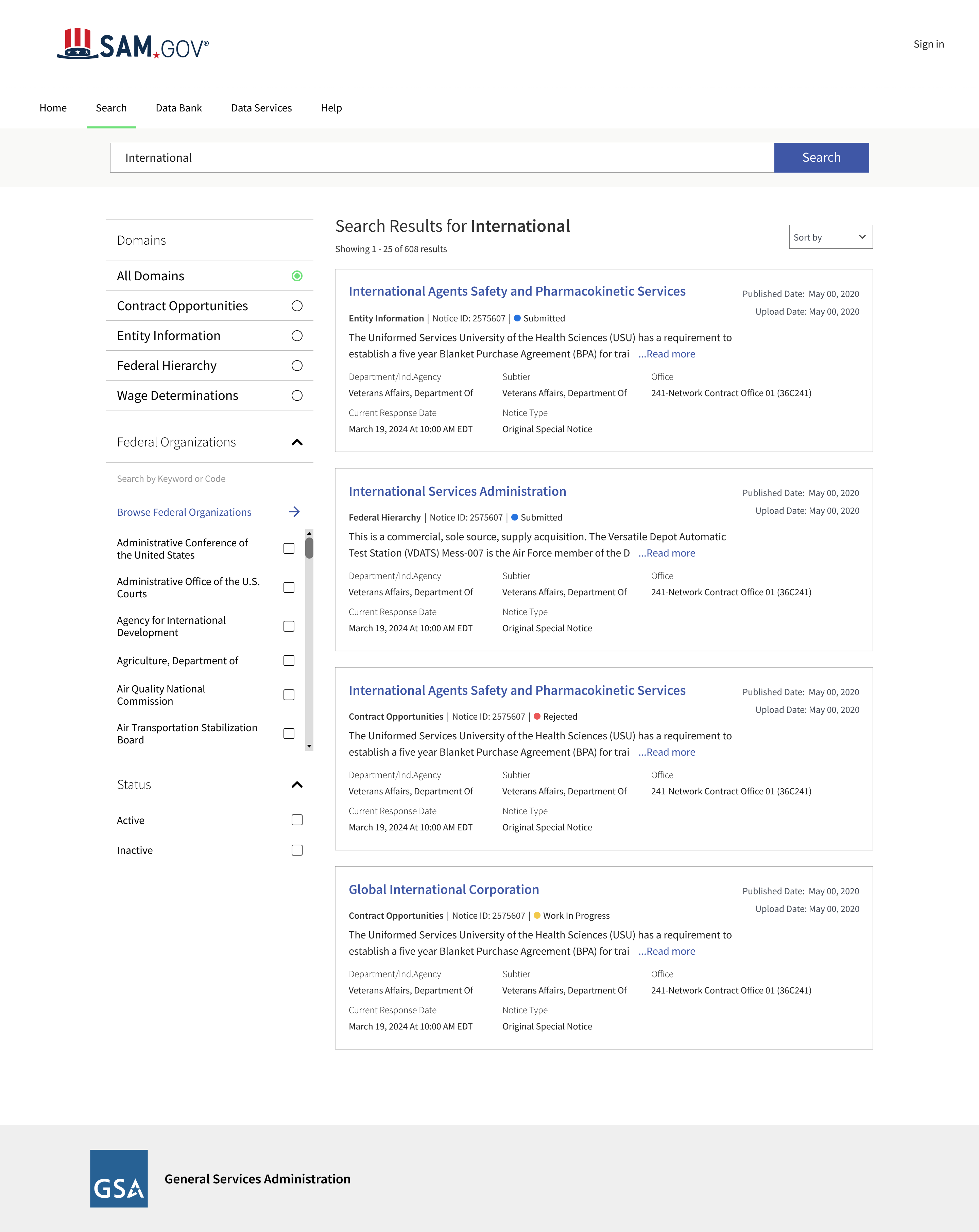Click the organizations list scrollbar thumb

pyautogui.click(x=309, y=548)
